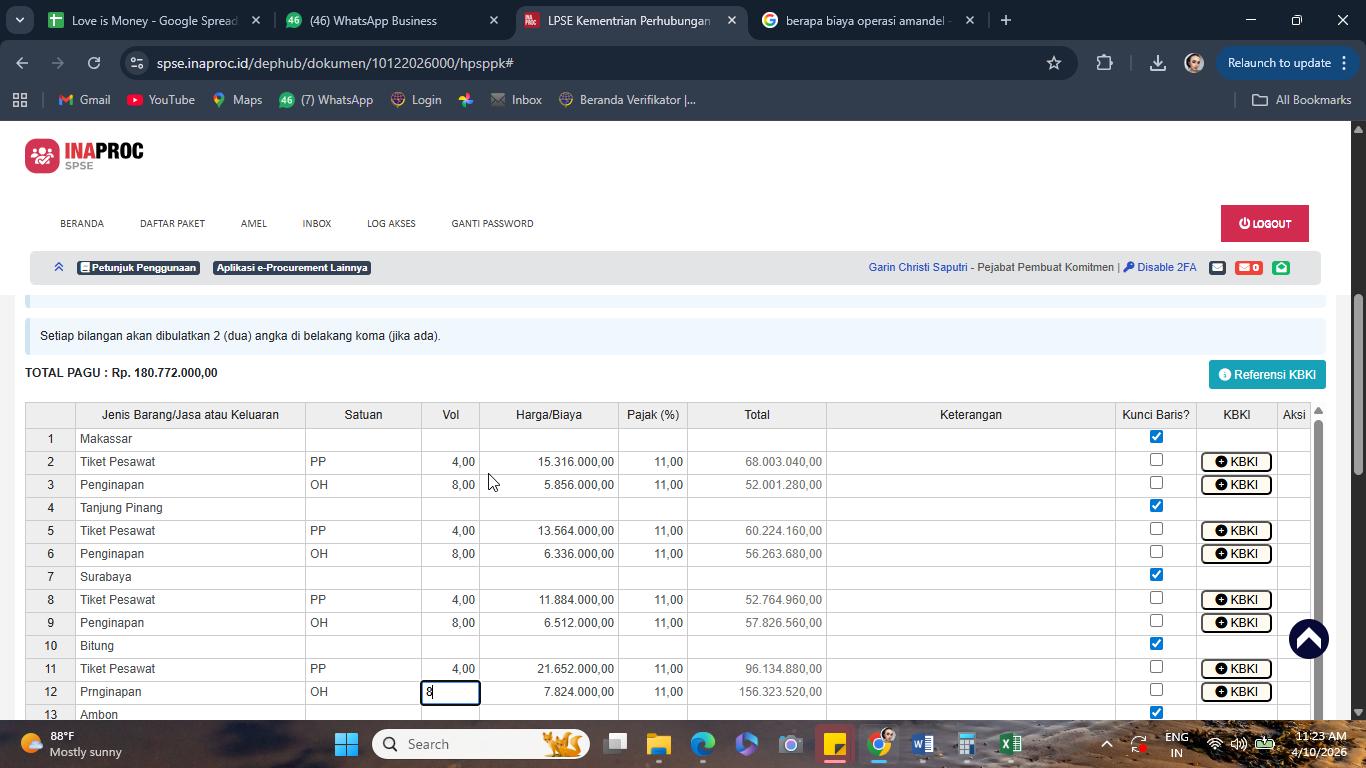Toggle Kunci Baris for row 8 Tiket Pesawat
This screenshot has width=1366, height=768.
click(x=1156, y=598)
